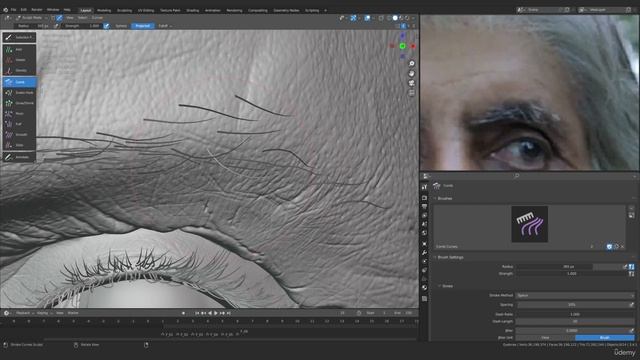Image resolution: width=640 pixels, height=360 pixels.
Task: Collapse the Brushes panel
Action: [x=444, y=199]
